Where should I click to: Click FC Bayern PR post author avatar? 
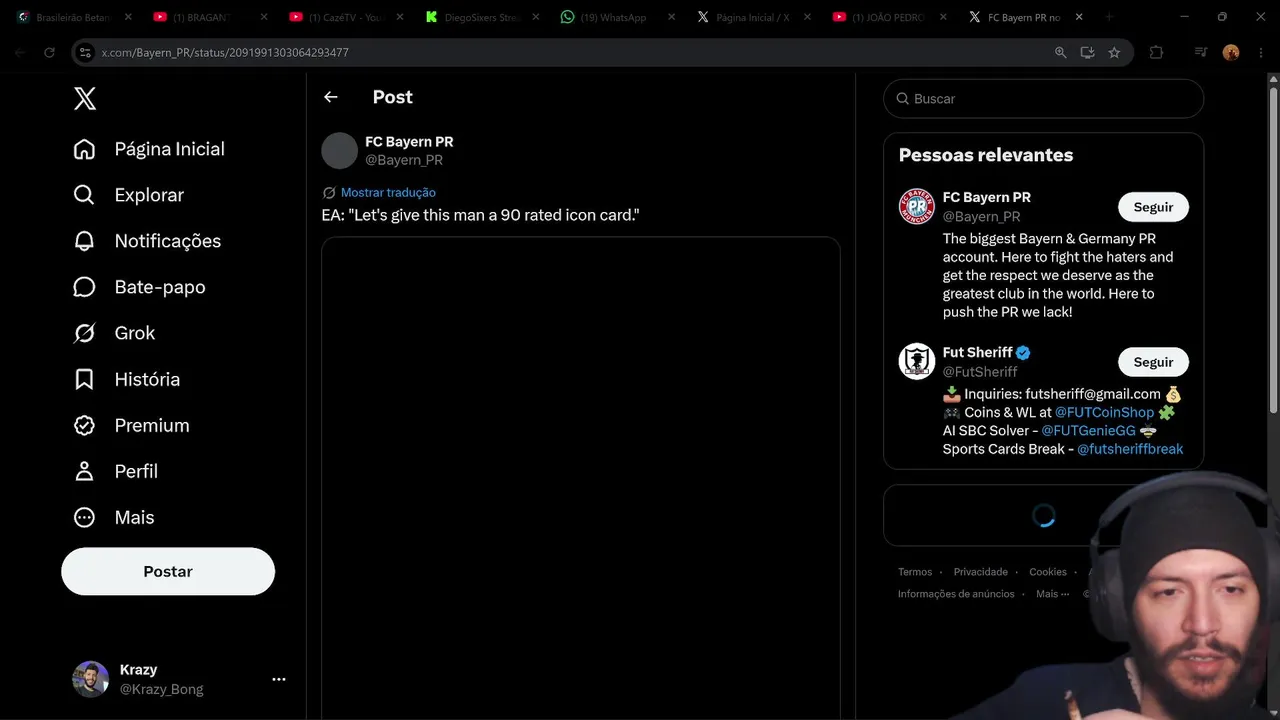[339, 151]
